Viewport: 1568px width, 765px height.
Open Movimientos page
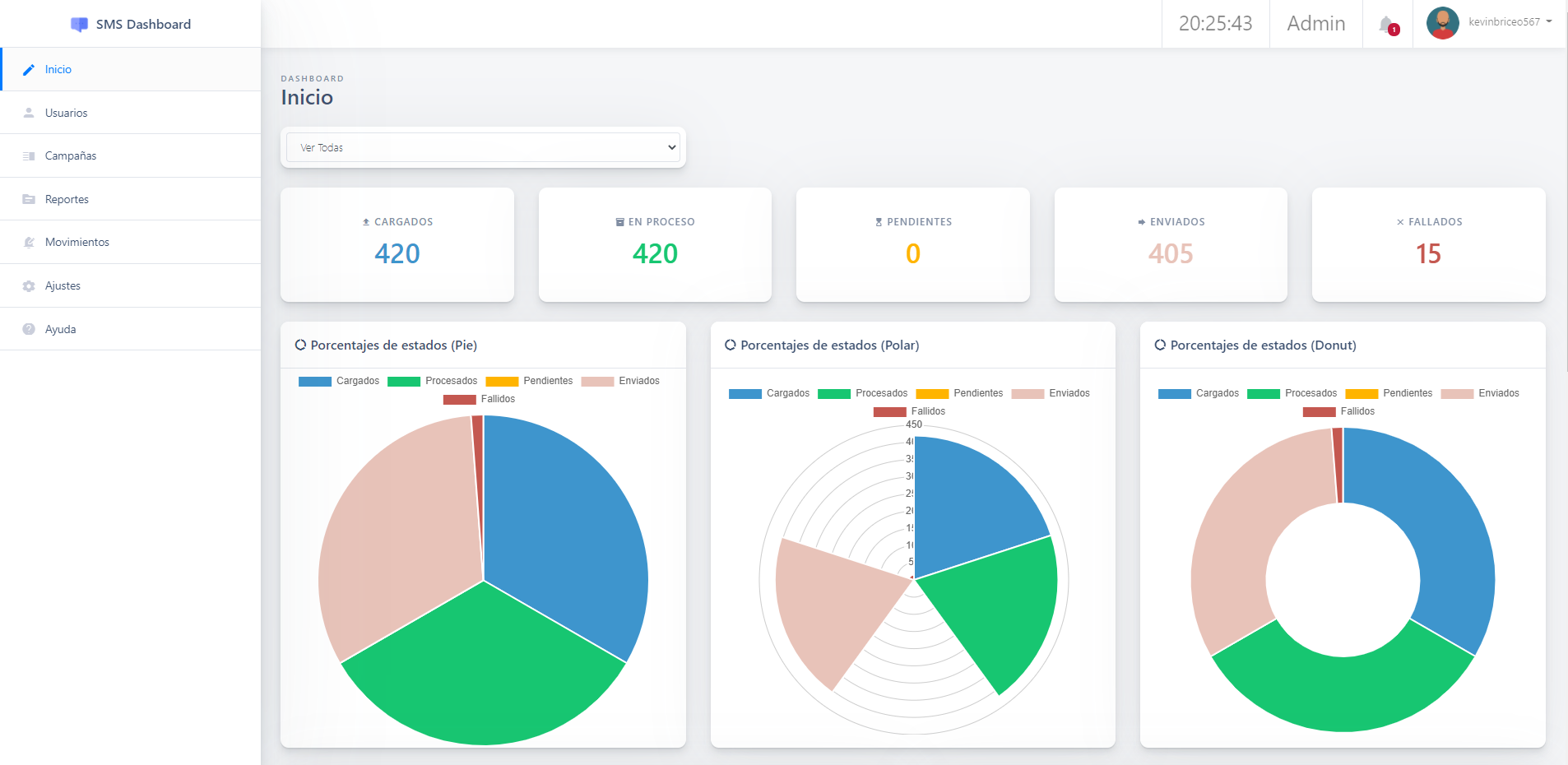[131, 242]
